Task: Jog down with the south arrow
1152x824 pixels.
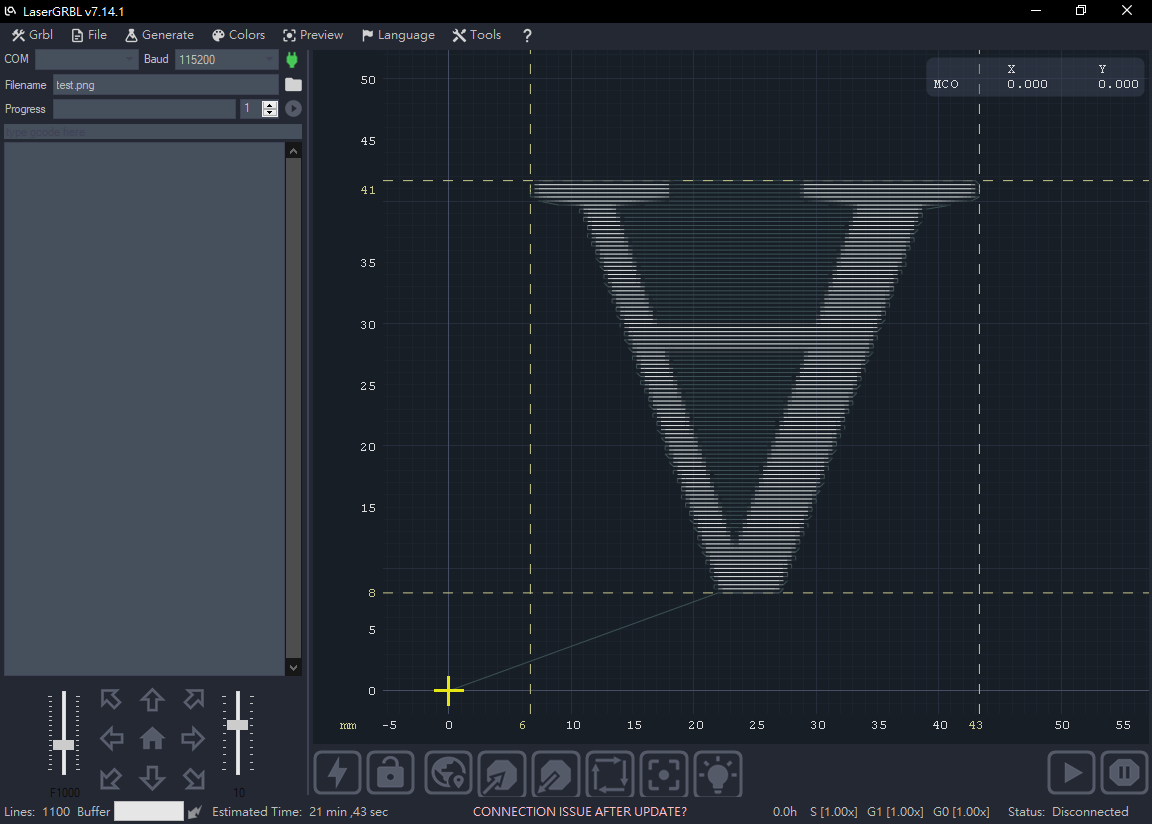Action: coord(152,778)
